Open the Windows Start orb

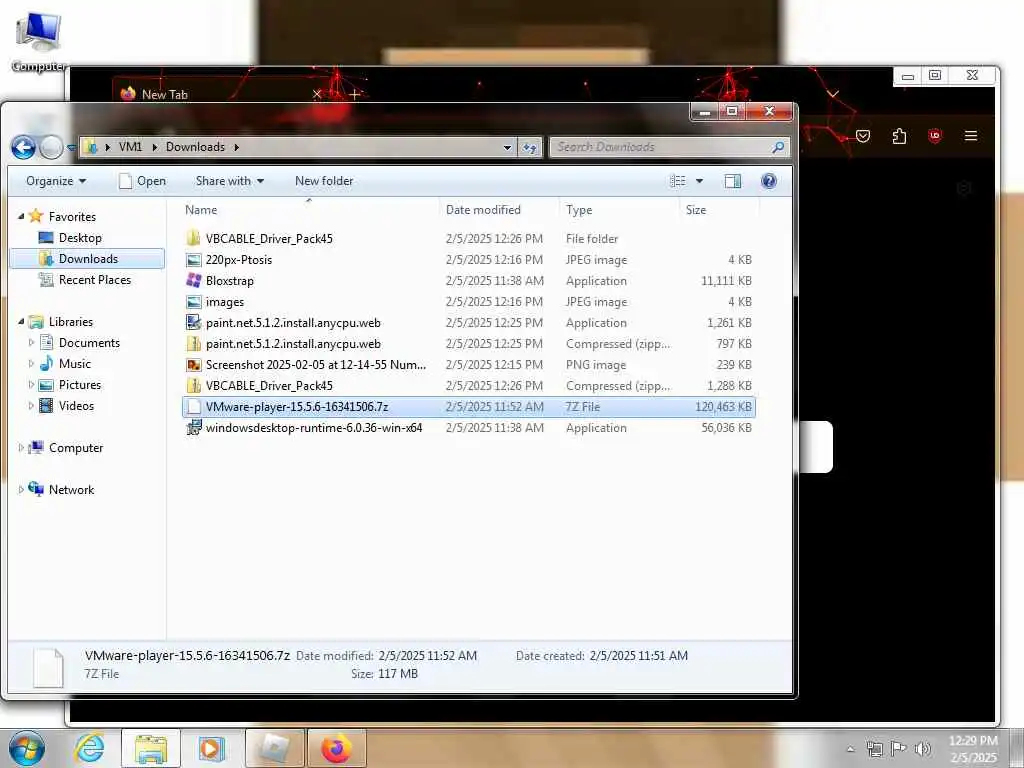click(26, 748)
